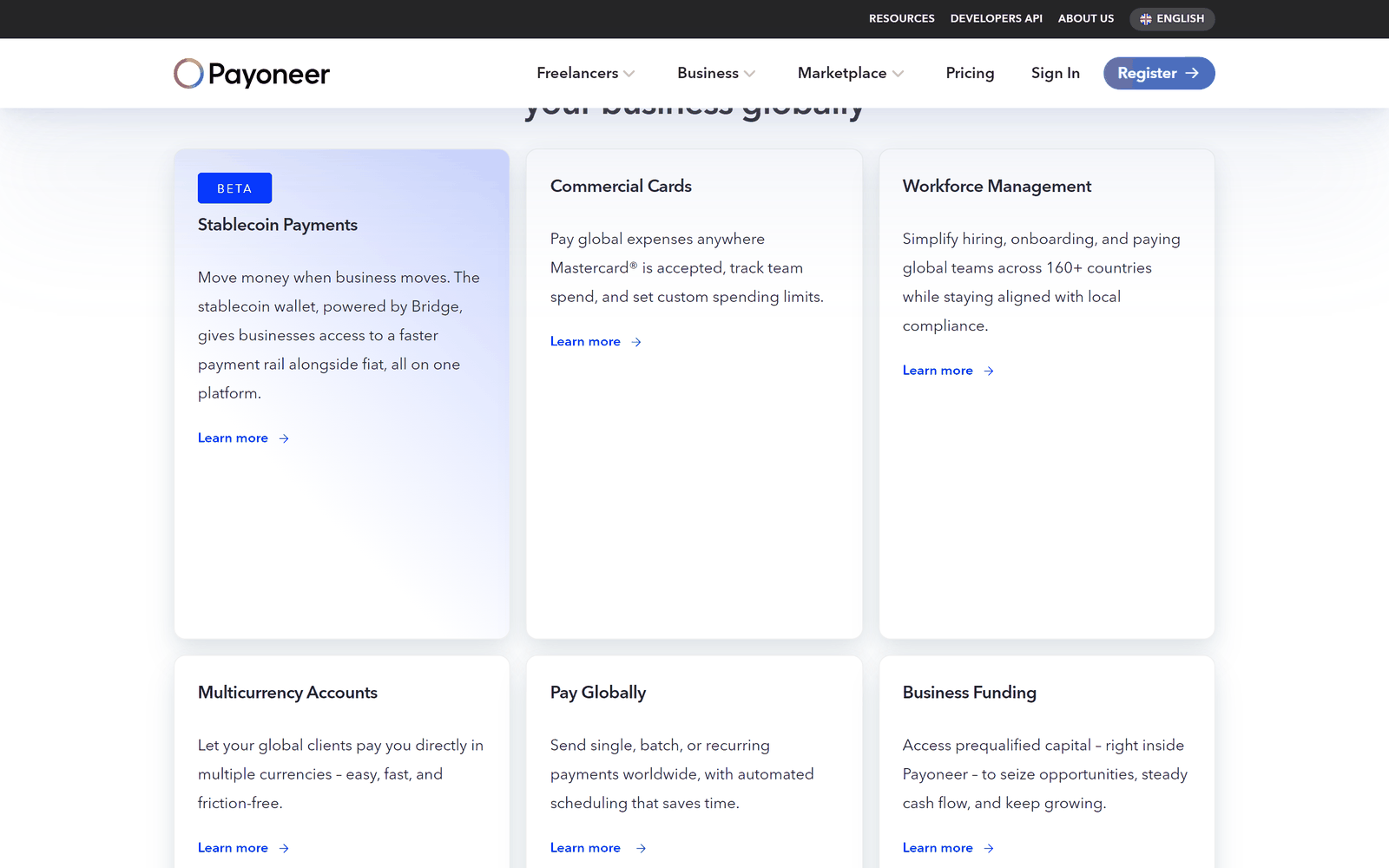The width and height of the screenshot is (1389, 868).
Task: Click arrow next to Multicurrency Accounts Learn more
Action: click(x=284, y=848)
